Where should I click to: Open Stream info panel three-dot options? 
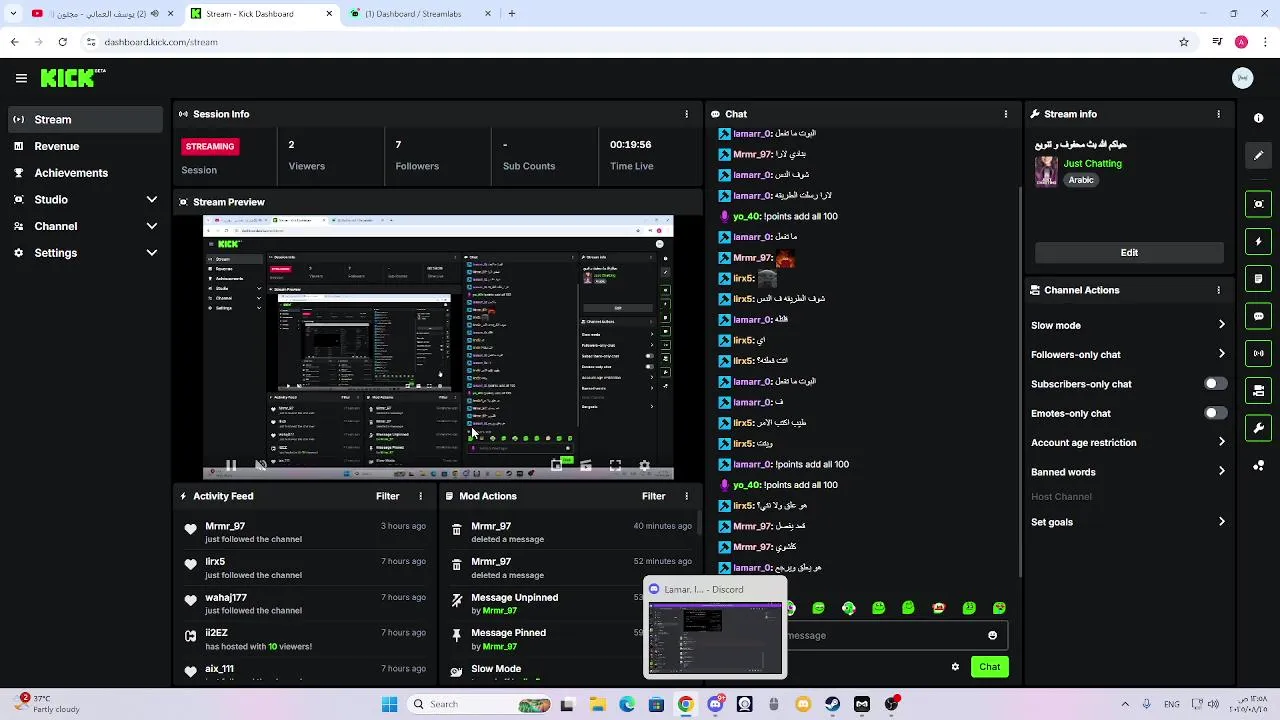[x=1218, y=114]
